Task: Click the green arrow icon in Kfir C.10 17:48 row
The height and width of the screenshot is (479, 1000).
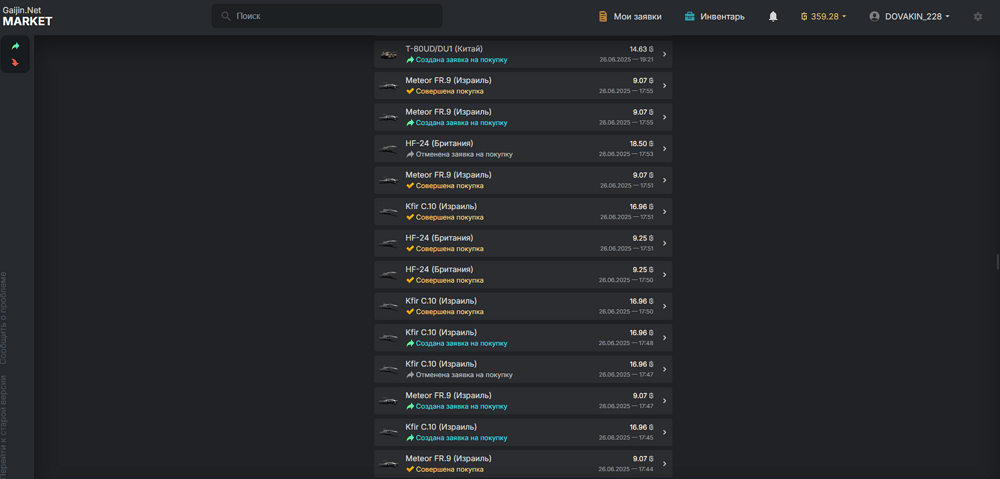Action: point(410,343)
